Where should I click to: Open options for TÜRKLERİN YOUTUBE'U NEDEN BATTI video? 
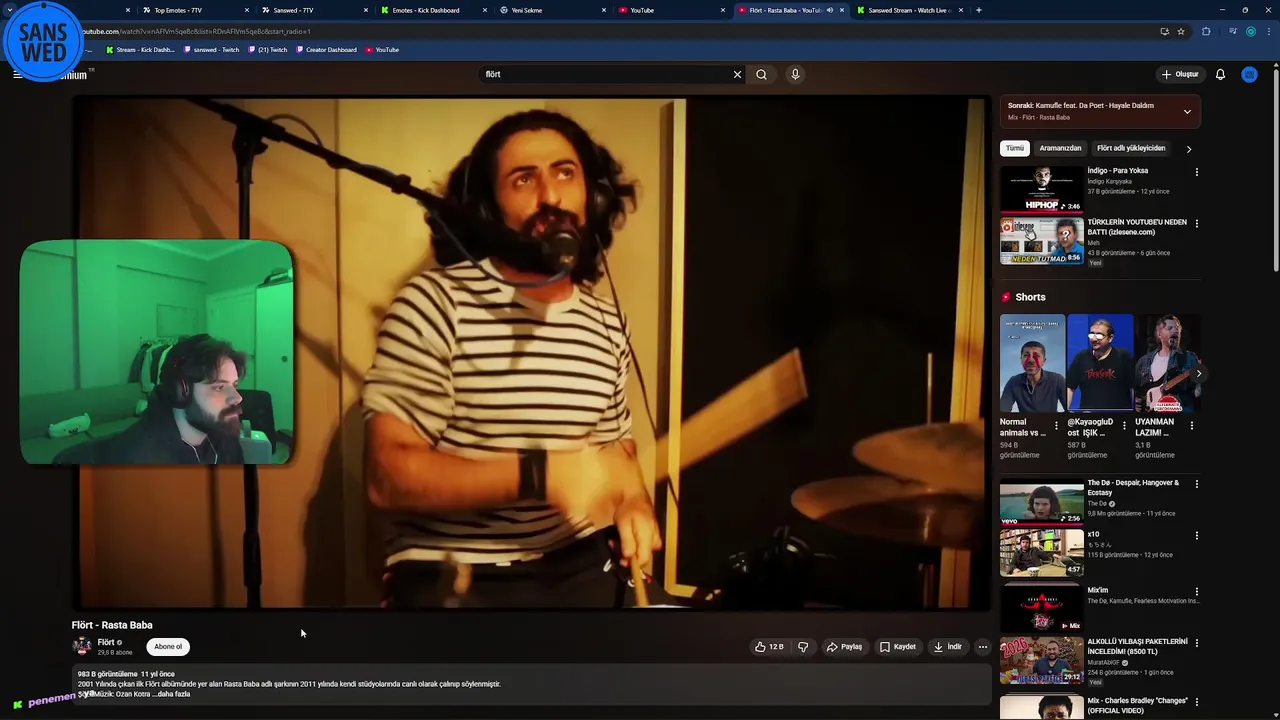(x=1196, y=224)
